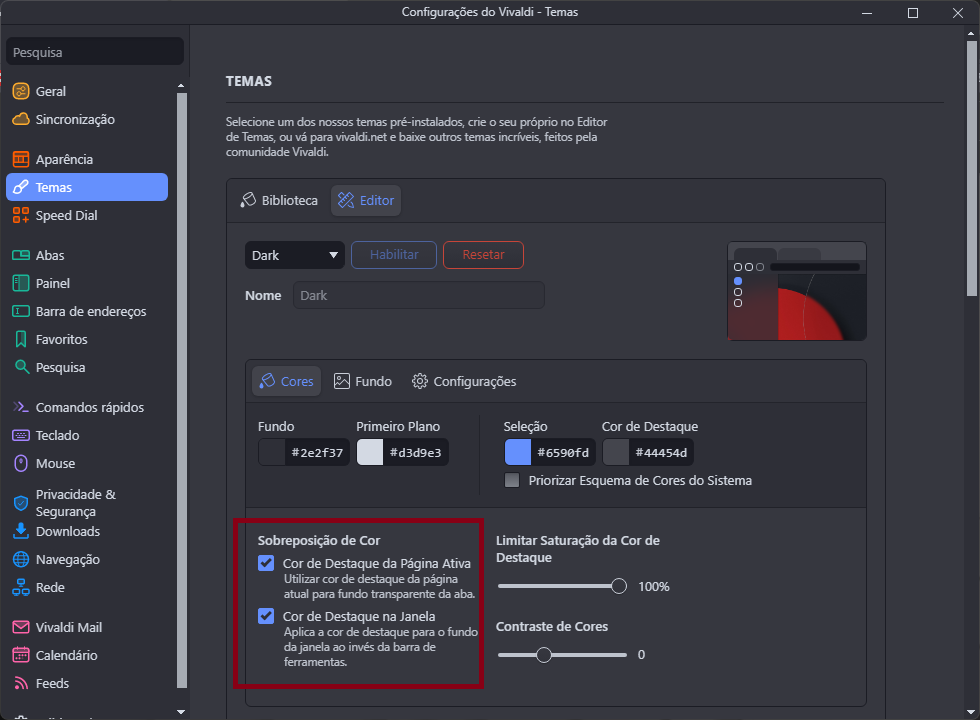
Task: Maximize the Vivaldi settings window
Action: click(x=913, y=12)
